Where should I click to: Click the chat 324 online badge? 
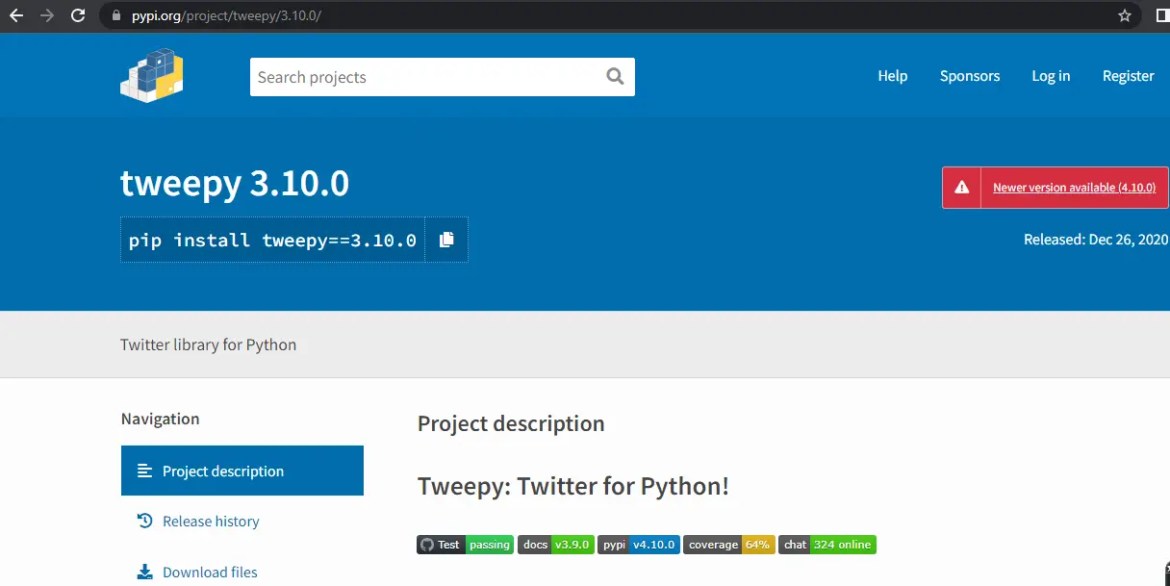tap(828, 544)
